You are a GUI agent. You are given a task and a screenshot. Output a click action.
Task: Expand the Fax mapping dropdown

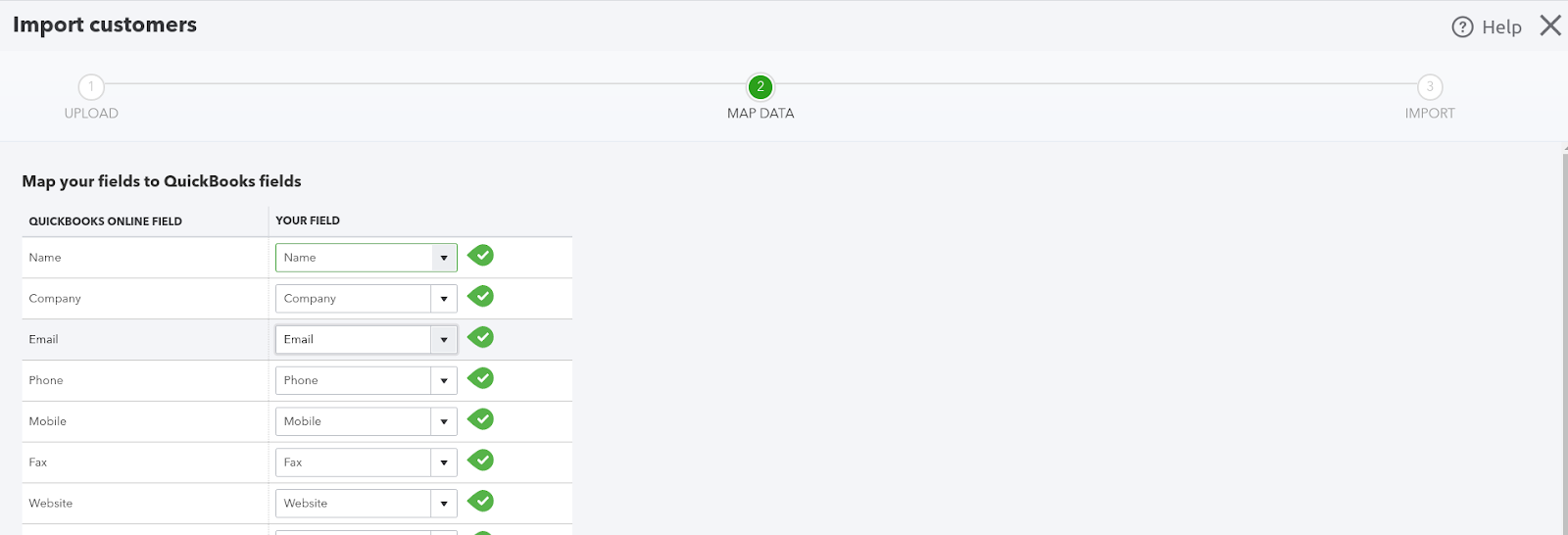tap(444, 462)
